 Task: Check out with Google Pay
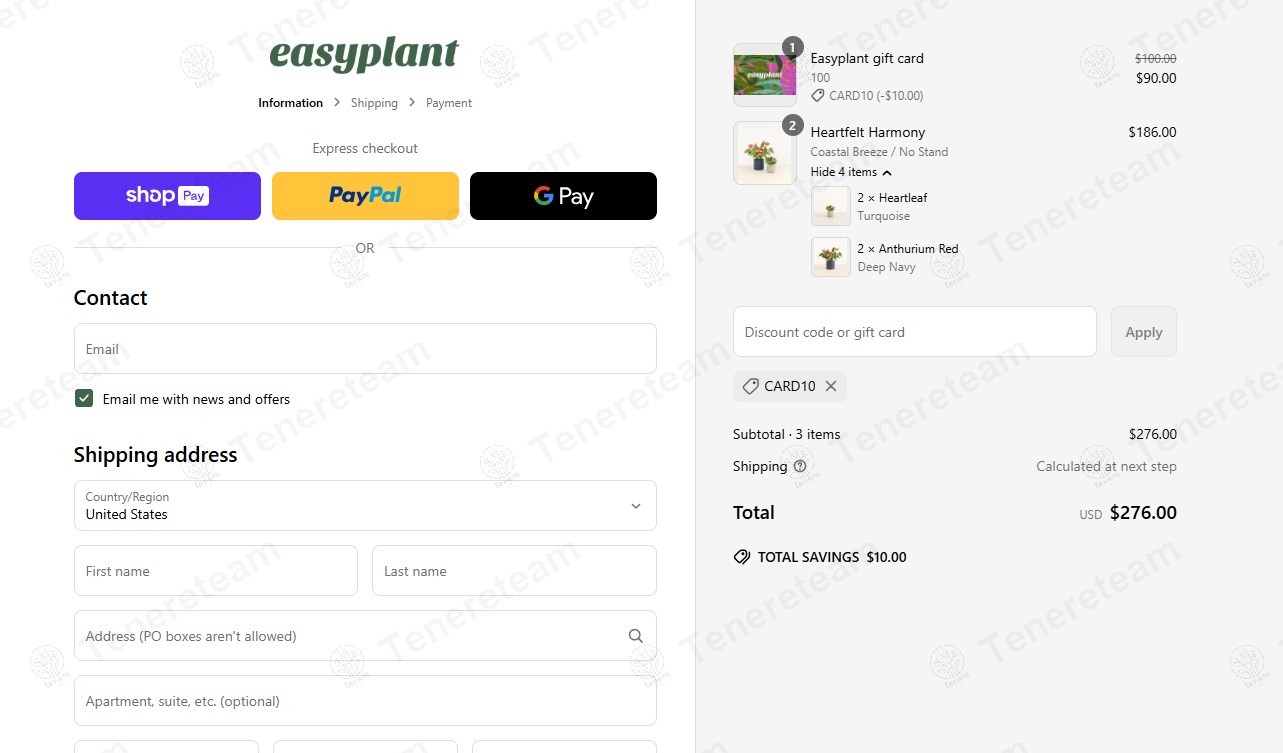pos(563,196)
